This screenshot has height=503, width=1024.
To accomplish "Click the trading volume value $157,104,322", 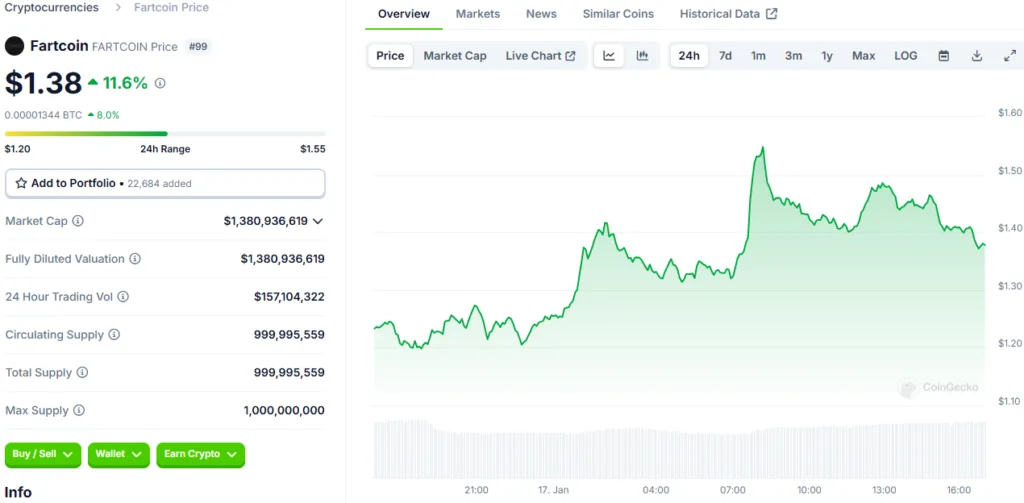I will [x=289, y=297].
